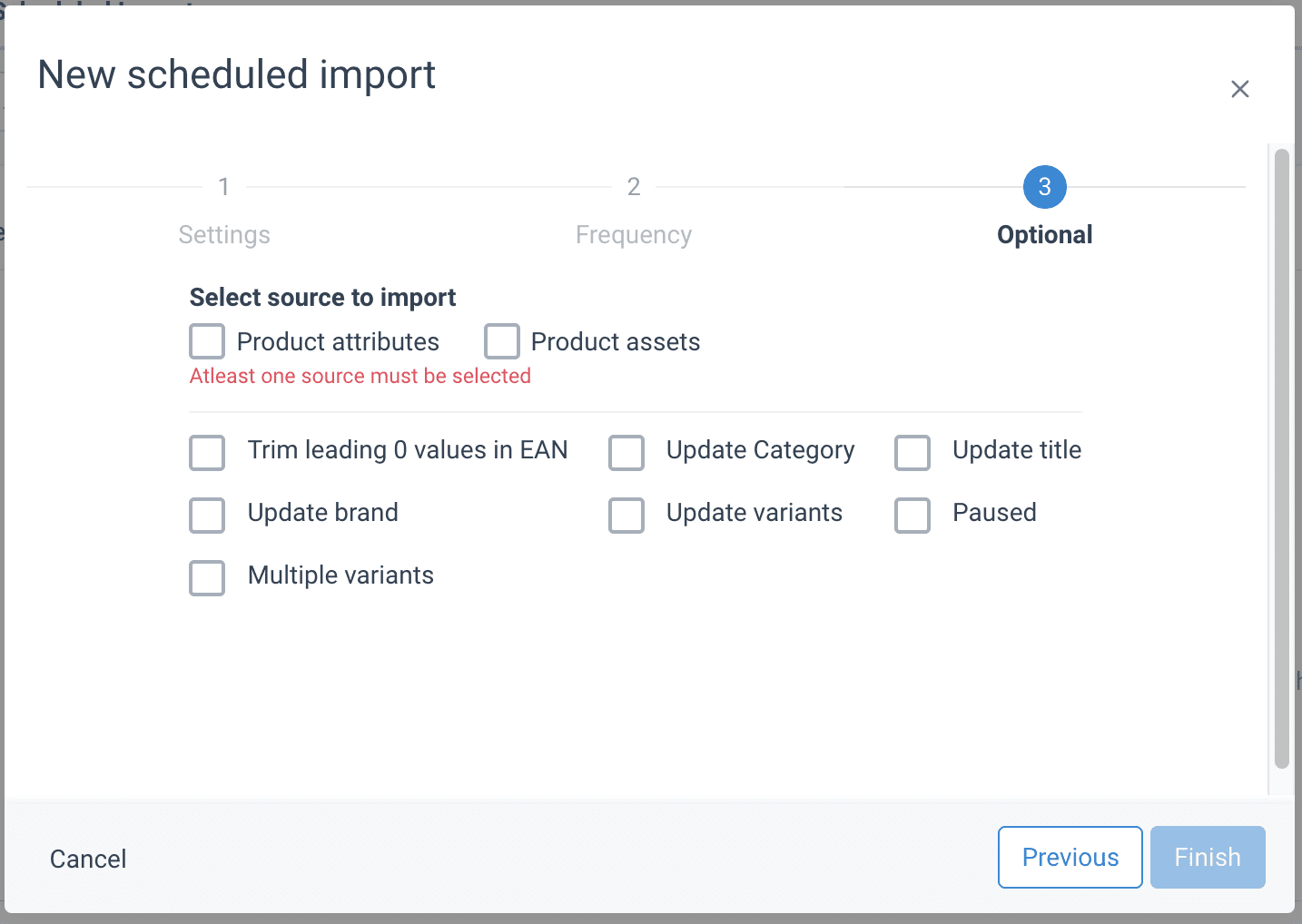Tick Trim leading 0 values in EAN
1302x924 pixels.
tap(207, 452)
